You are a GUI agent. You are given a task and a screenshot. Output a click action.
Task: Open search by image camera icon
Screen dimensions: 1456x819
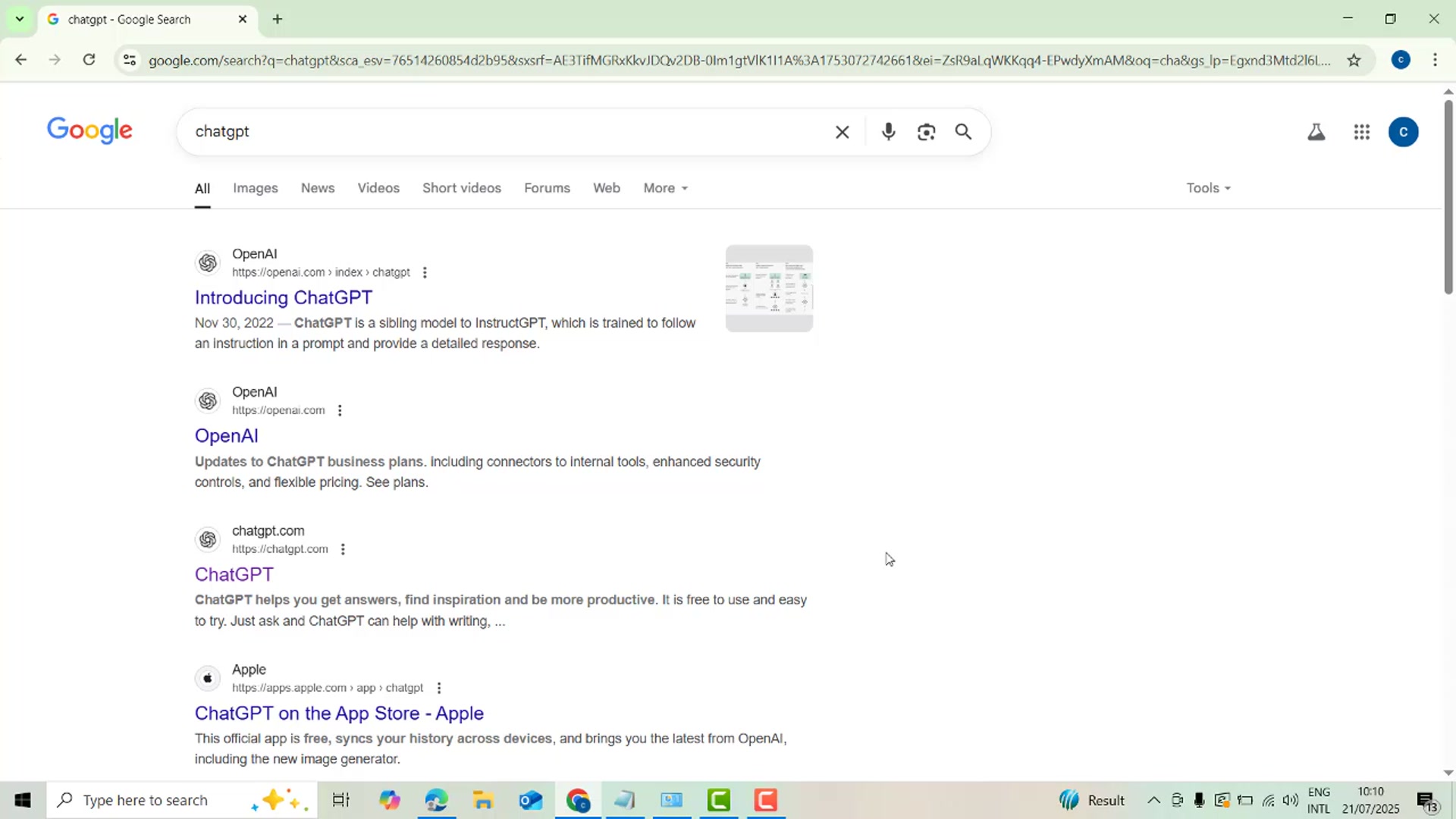tap(926, 132)
